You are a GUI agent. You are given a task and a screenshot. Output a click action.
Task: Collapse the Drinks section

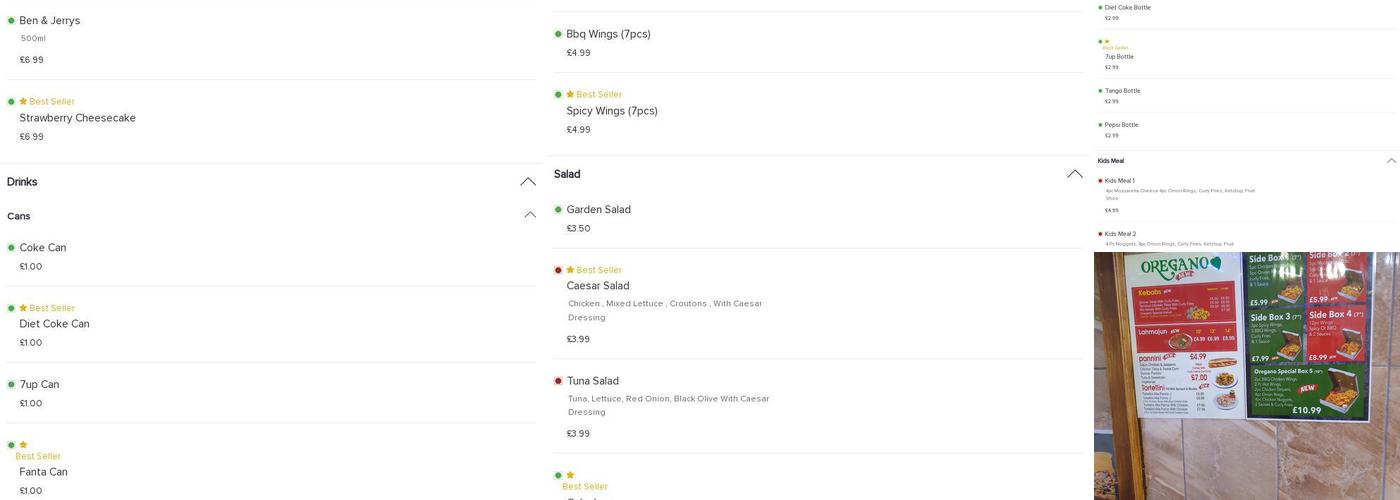click(528, 182)
